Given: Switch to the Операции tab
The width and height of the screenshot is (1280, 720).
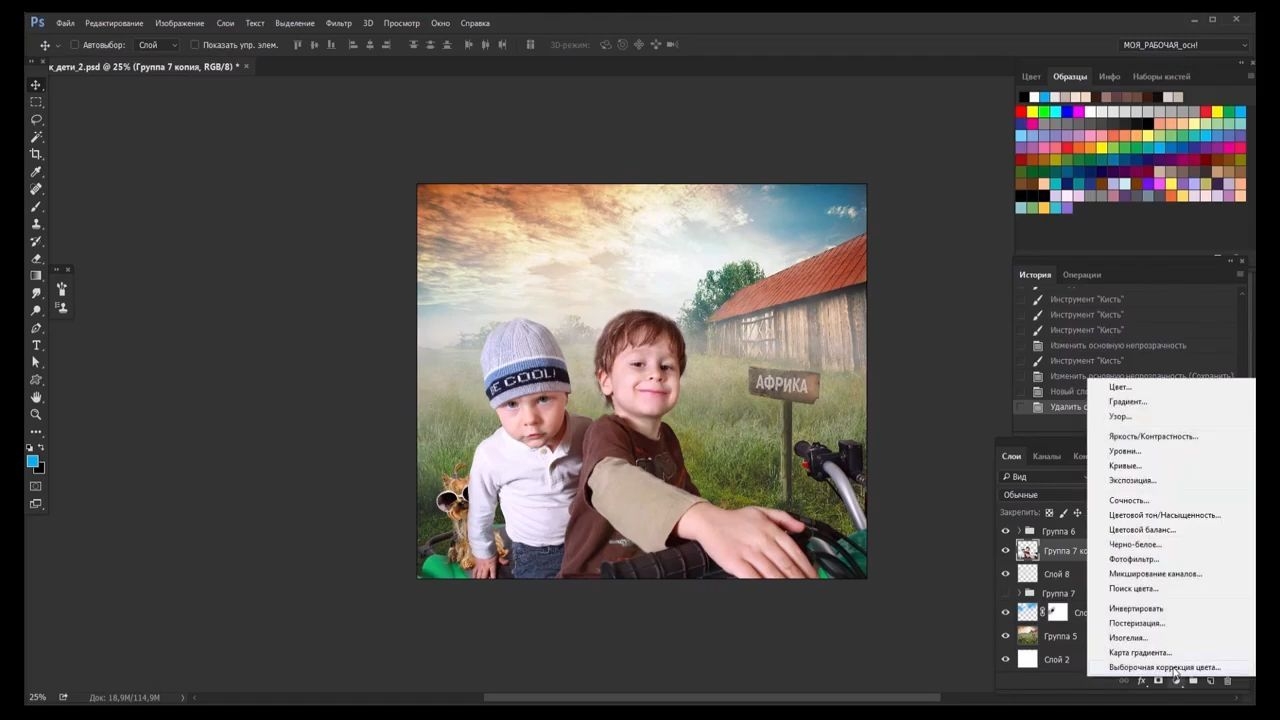Looking at the screenshot, I should point(1082,275).
